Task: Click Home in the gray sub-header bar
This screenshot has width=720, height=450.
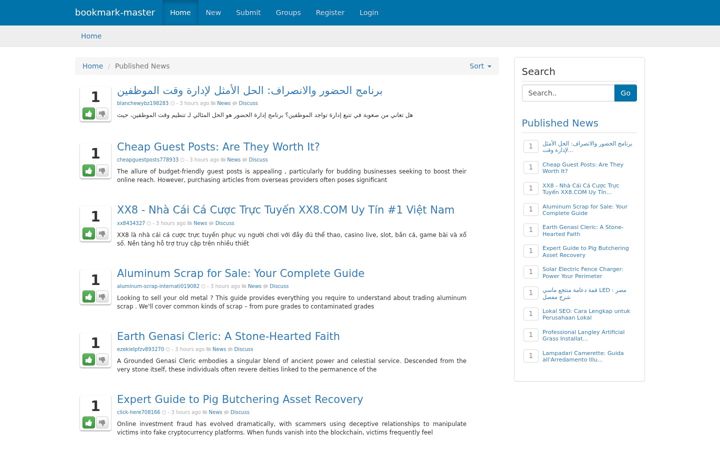Action: (91, 36)
